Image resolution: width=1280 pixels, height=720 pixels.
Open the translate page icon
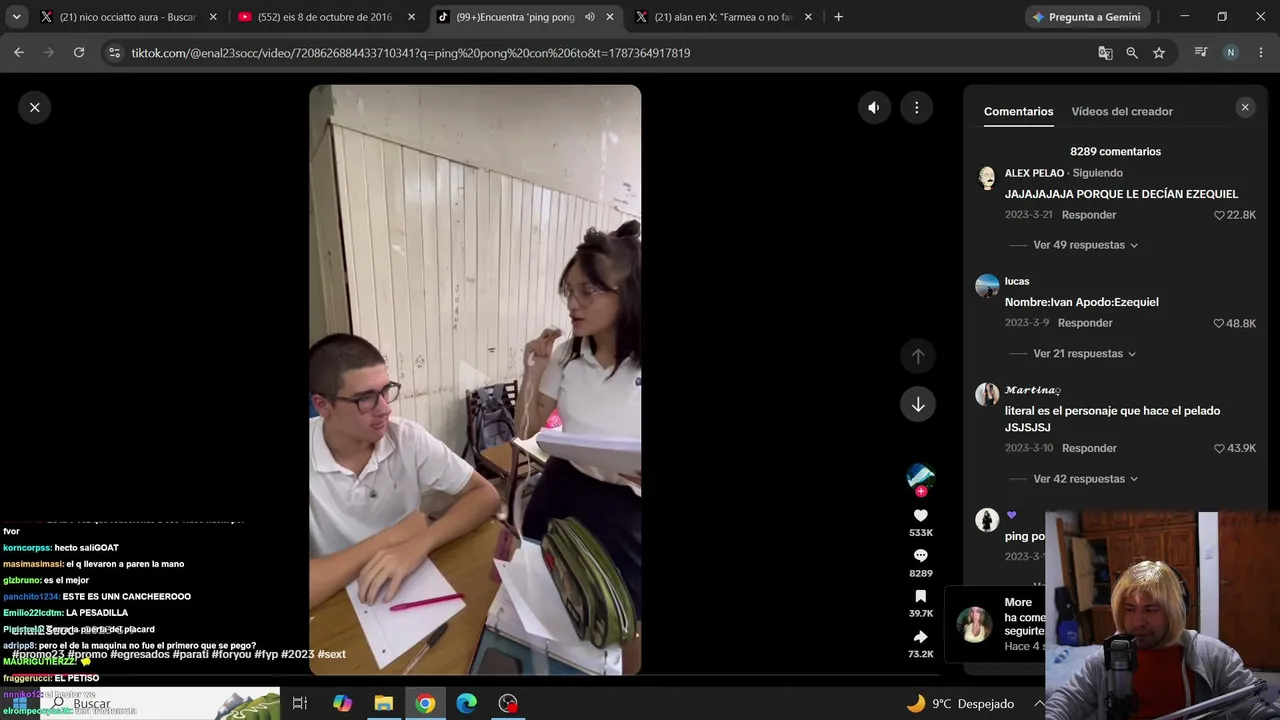click(1105, 53)
